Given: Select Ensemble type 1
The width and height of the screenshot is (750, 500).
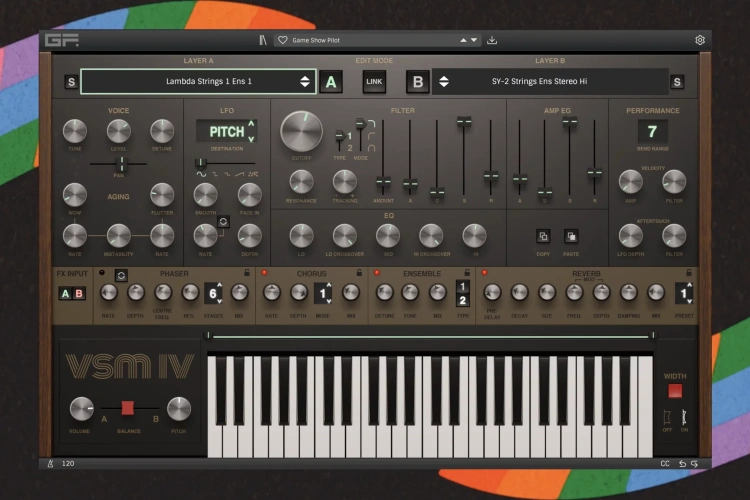Looking at the screenshot, I should (x=463, y=287).
